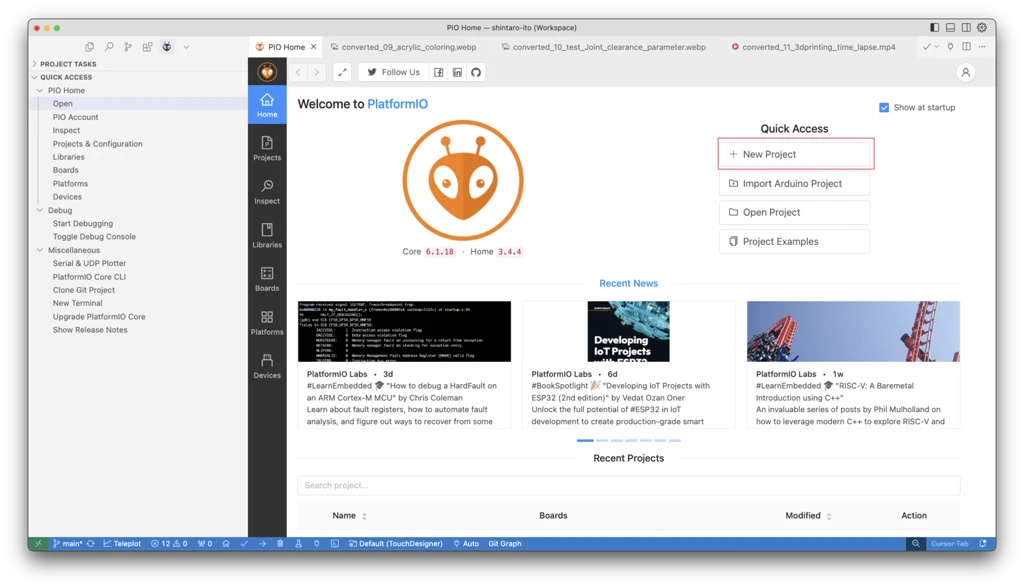Click the Import Arduino Project button
Image resolution: width=1024 pixels, height=588 pixels.
click(x=795, y=184)
